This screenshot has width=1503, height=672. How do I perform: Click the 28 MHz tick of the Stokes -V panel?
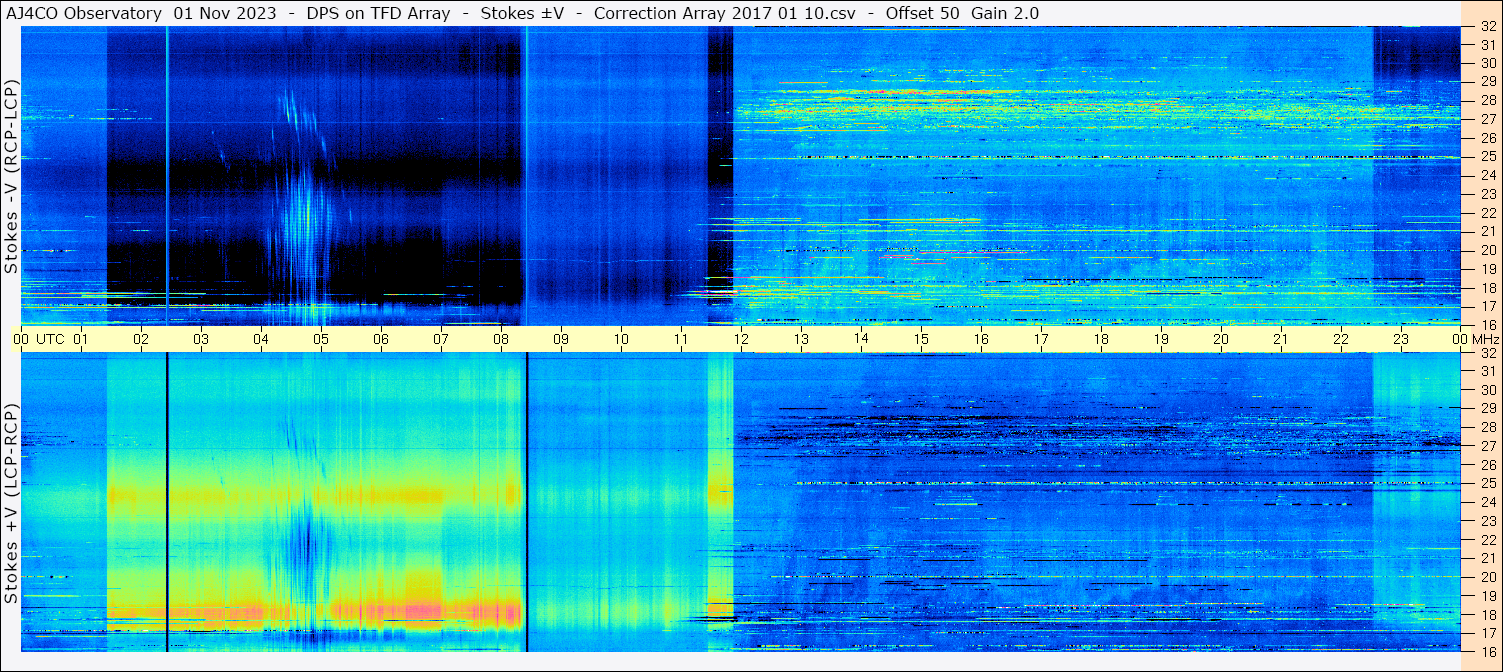click(x=1487, y=100)
